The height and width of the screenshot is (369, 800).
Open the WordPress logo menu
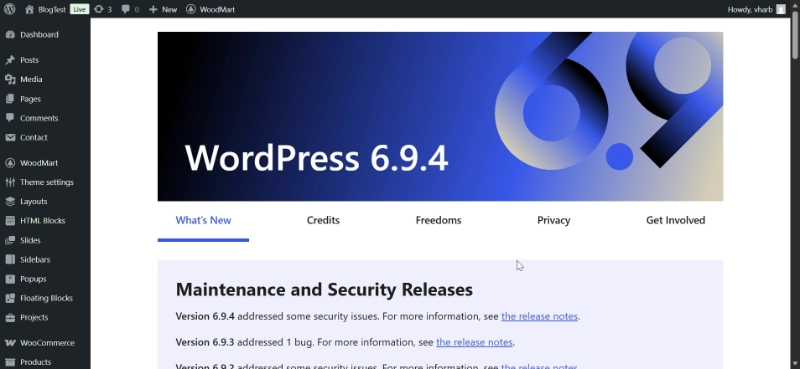[9, 9]
